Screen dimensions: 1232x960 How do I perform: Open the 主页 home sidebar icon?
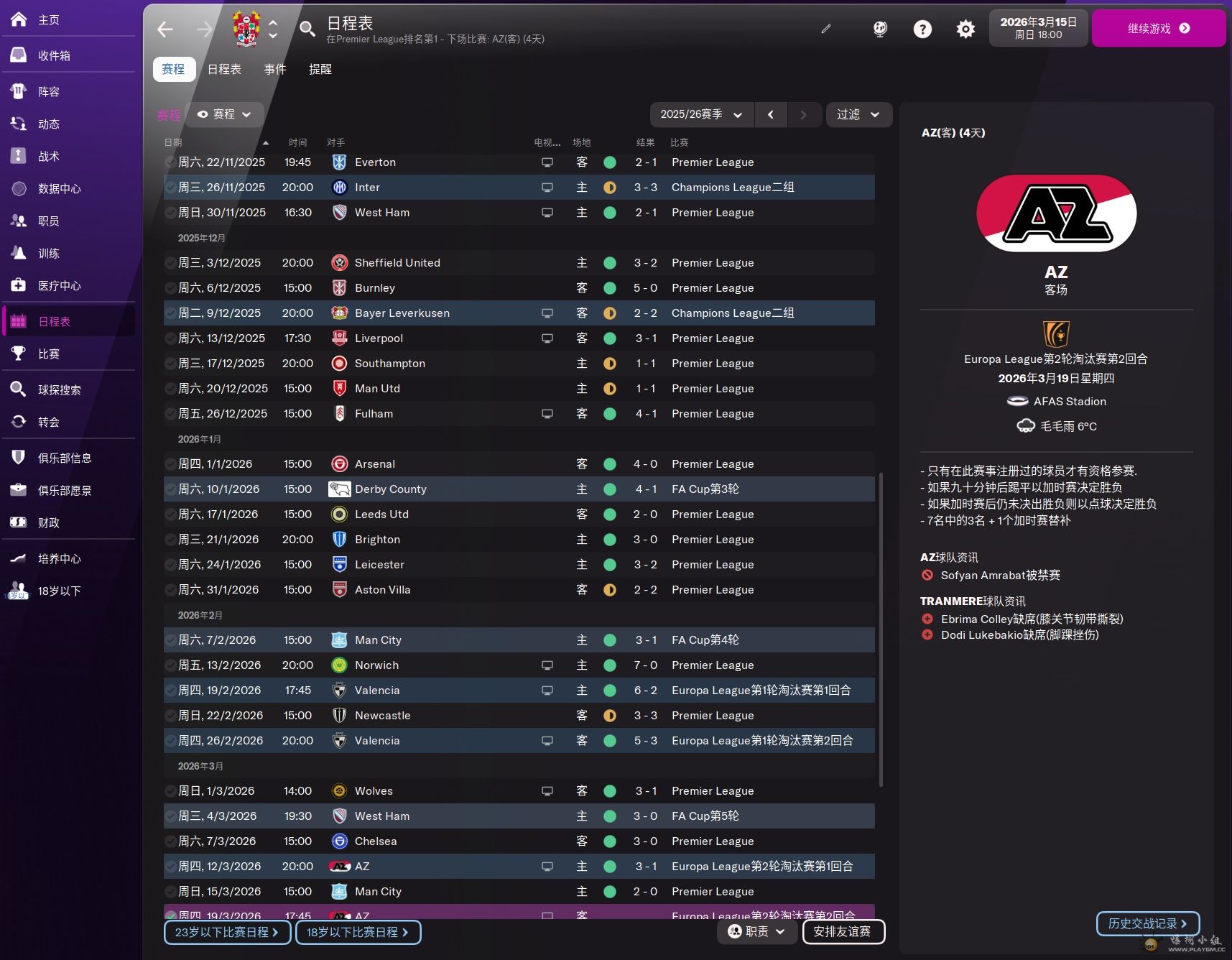19,19
